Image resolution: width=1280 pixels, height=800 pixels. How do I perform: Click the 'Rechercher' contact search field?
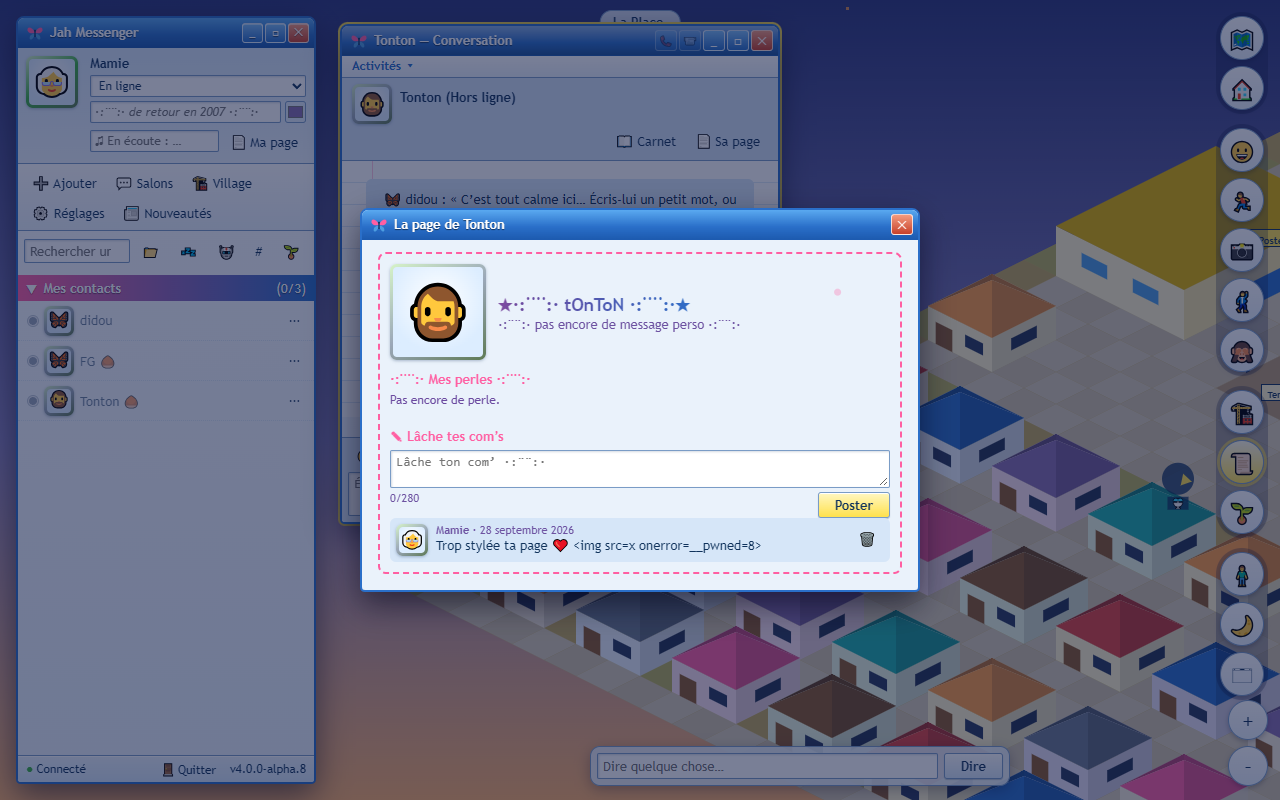(x=78, y=252)
